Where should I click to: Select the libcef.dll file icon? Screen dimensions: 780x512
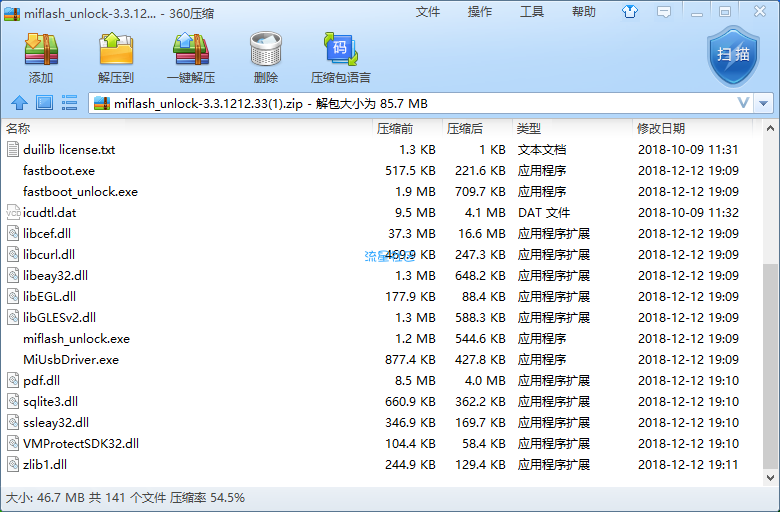tap(13, 233)
